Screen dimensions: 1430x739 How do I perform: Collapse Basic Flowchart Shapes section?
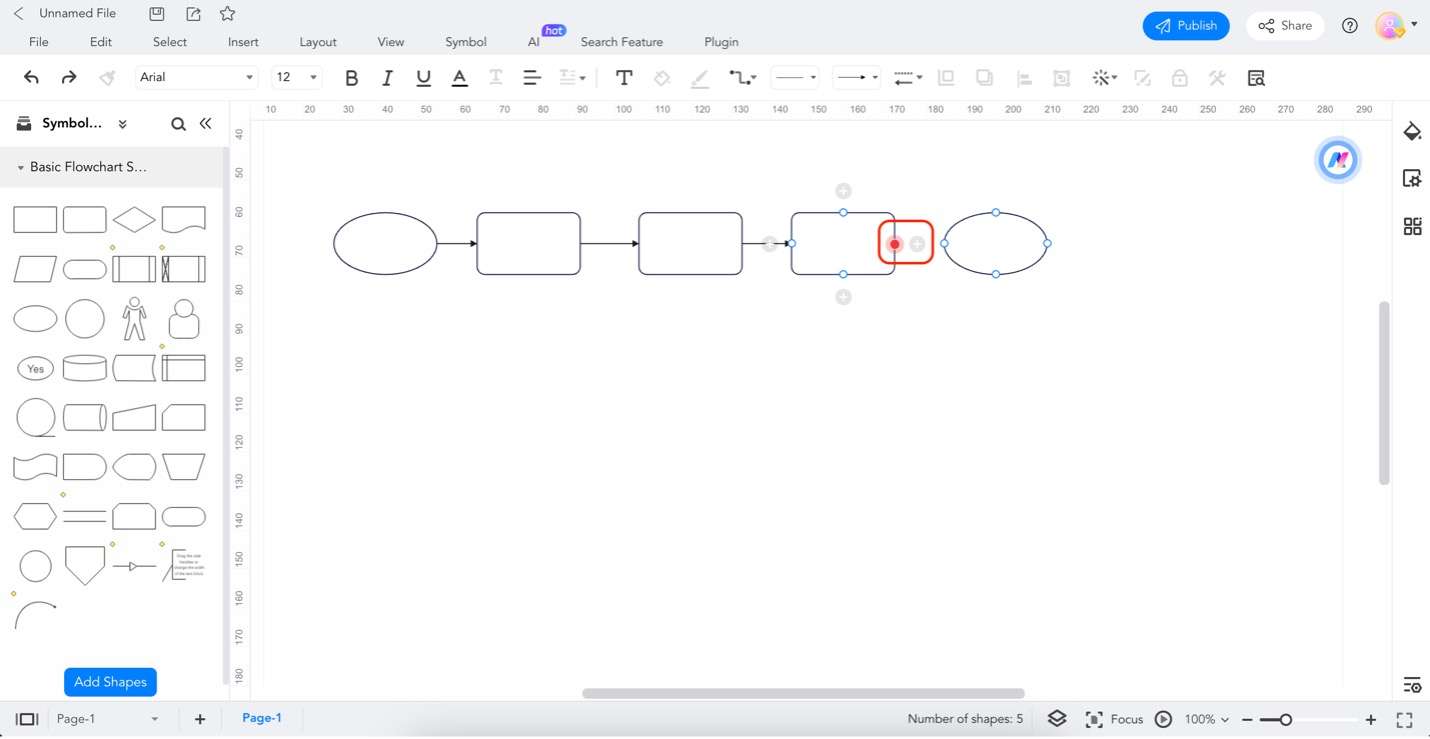(x=20, y=168)
